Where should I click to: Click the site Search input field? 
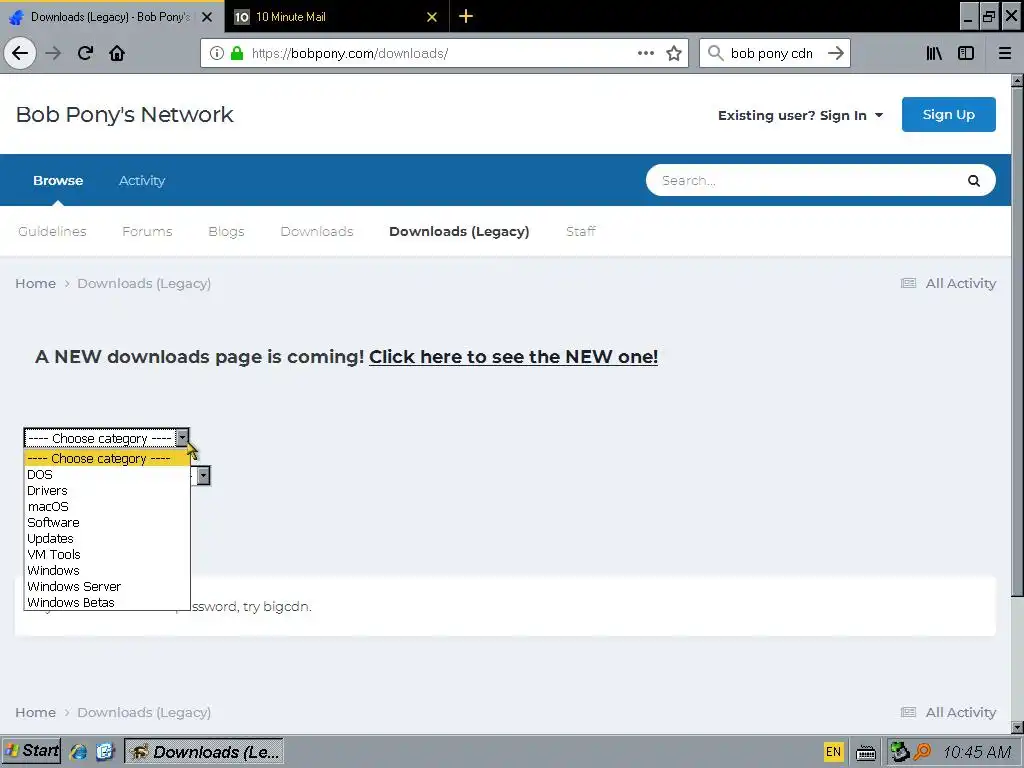tap(810, 181)
